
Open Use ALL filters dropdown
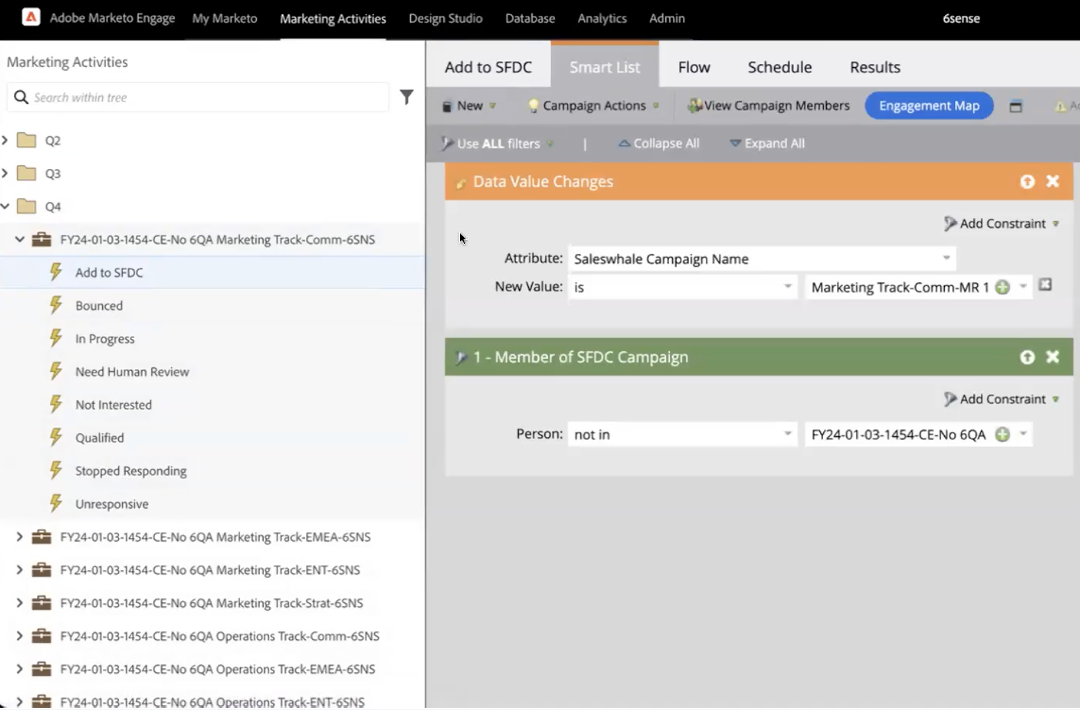click(497, 143)
